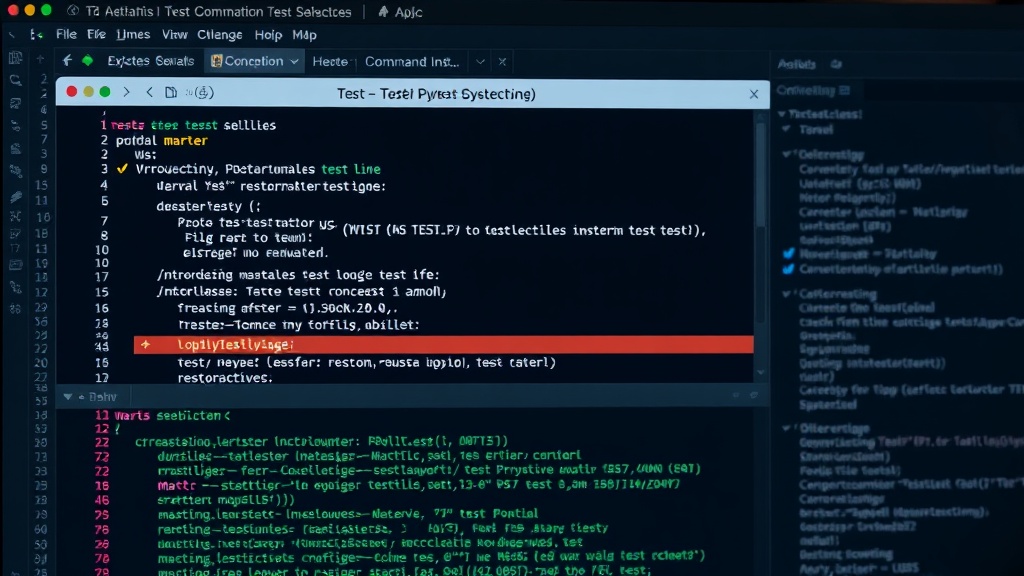Click the activity bar icon beside outer gutter number 29
The image size is (1024, 576).
click(x=15, y=307)
